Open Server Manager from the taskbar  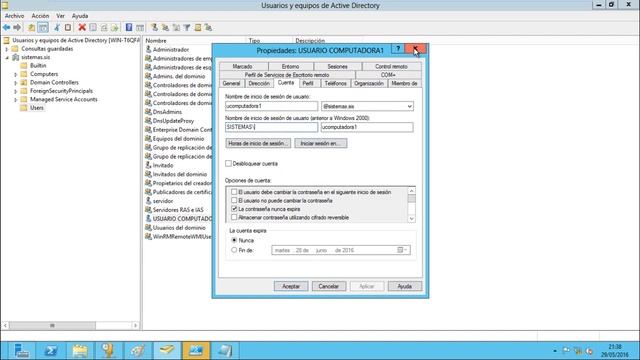click(21, 350)
